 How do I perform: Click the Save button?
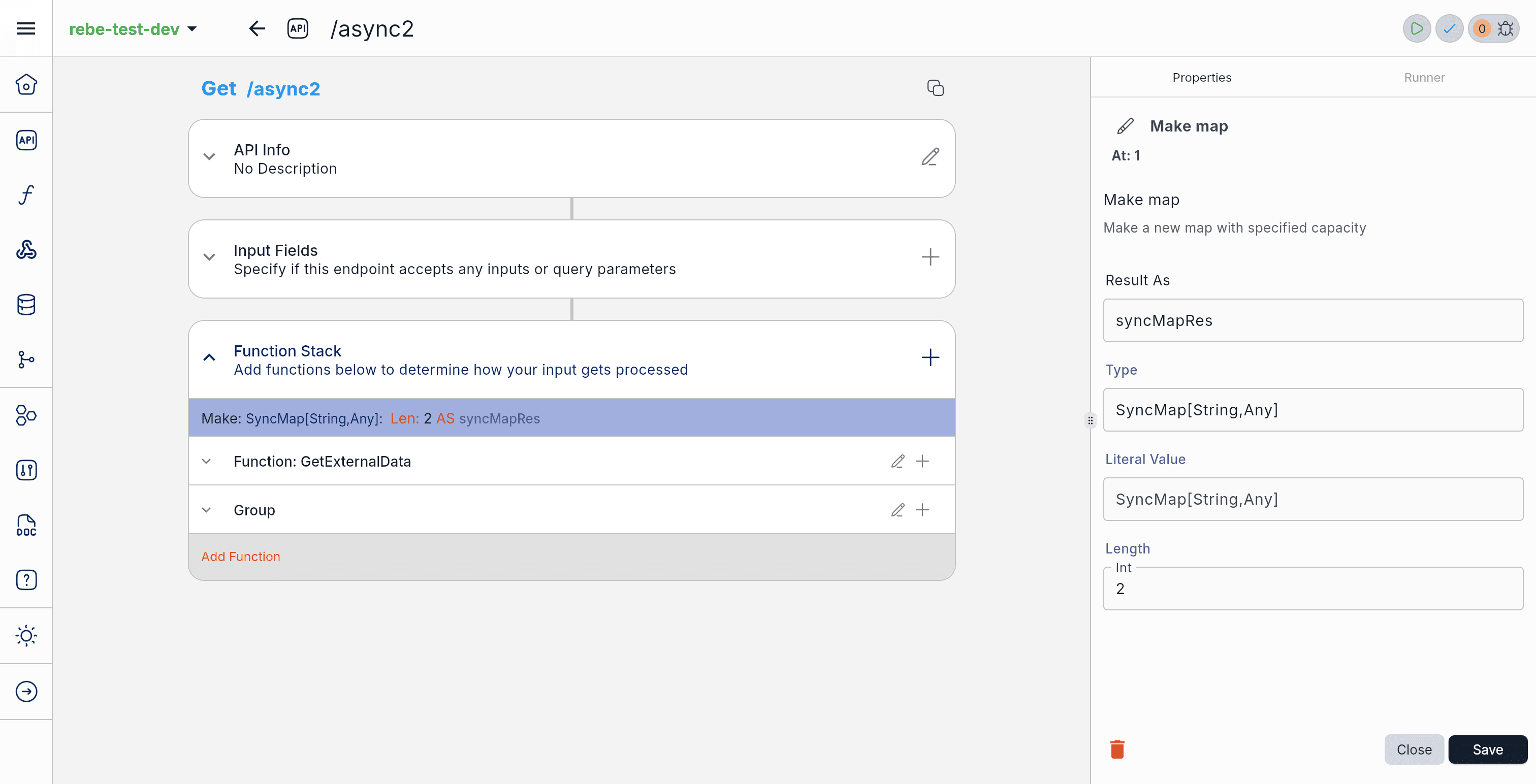click(x=1487, y=749)
